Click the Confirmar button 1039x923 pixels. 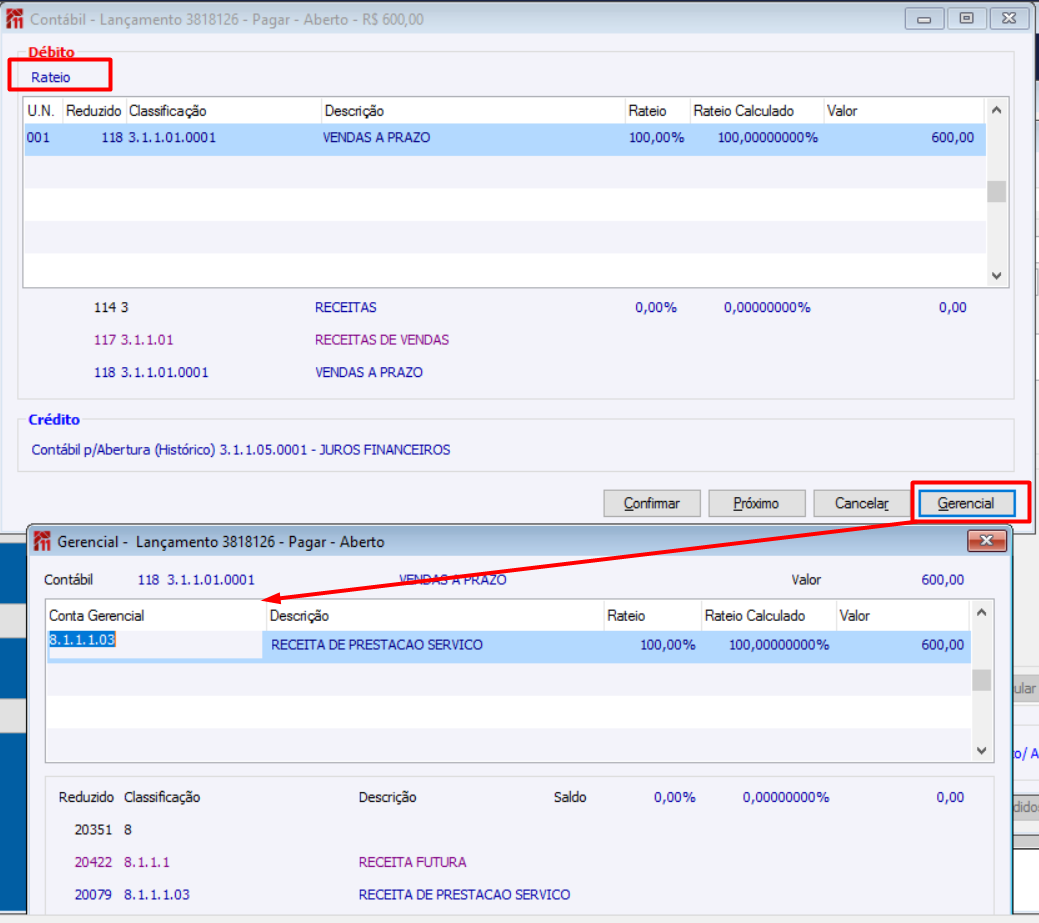(651, 504)
